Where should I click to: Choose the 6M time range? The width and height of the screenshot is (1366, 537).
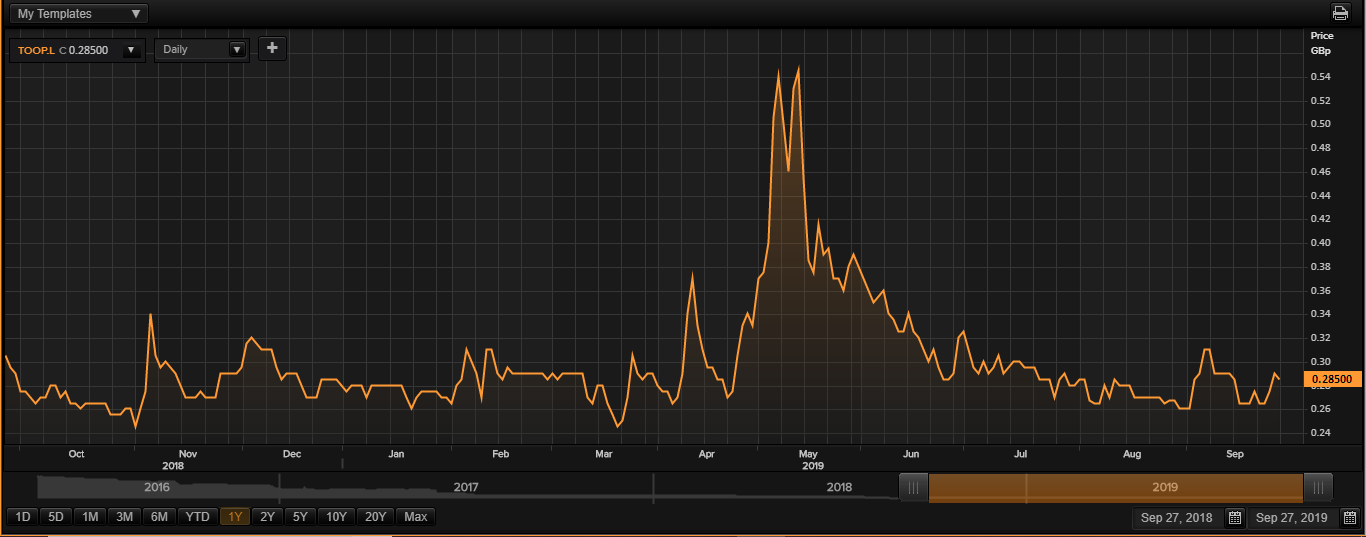tap(159, 517)
